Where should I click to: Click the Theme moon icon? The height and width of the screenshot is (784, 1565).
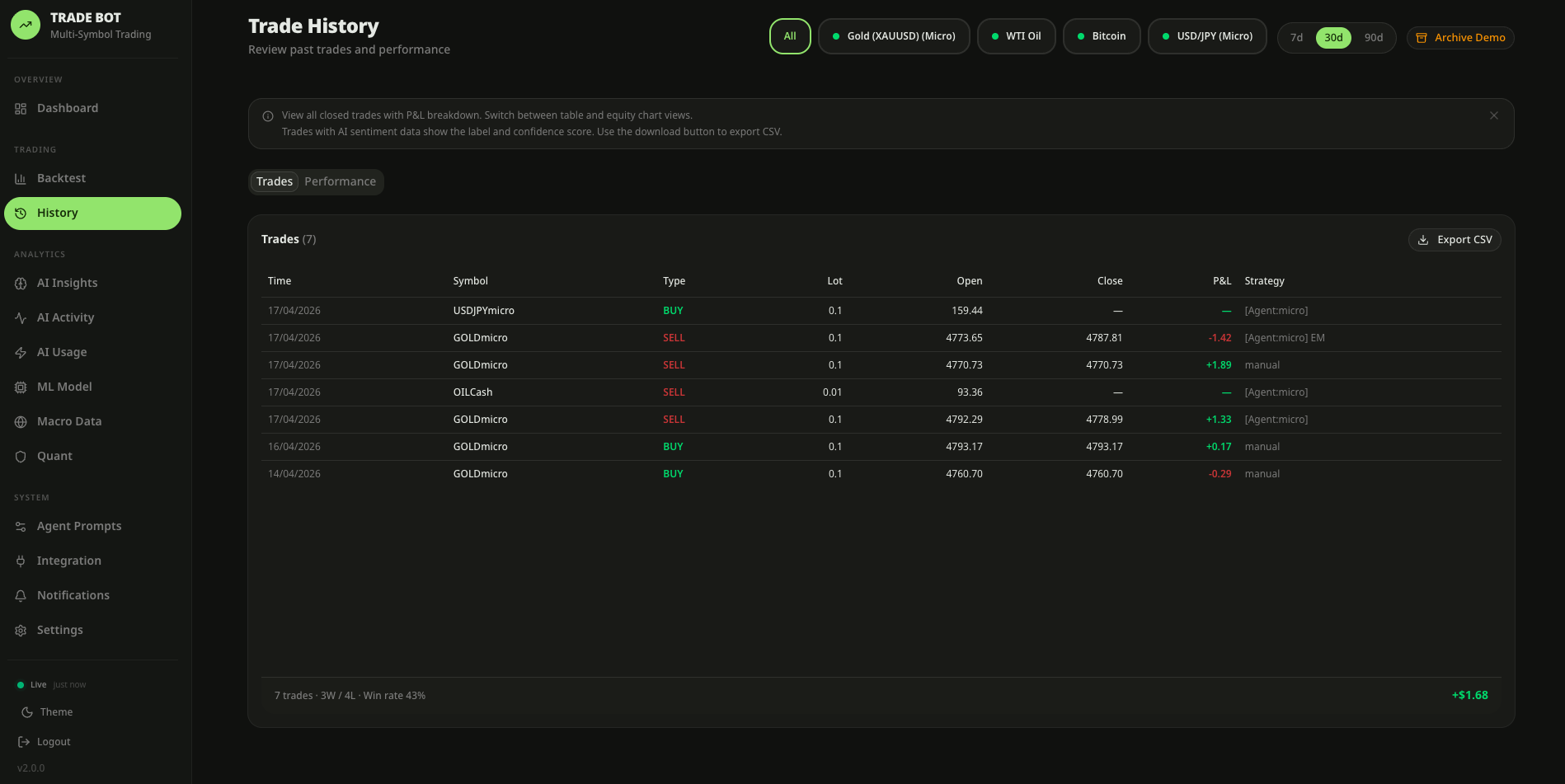tap(27, 712)
